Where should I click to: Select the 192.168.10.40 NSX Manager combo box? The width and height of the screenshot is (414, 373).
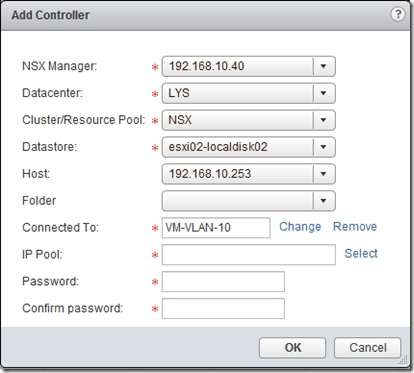click(x=248, y=66)
